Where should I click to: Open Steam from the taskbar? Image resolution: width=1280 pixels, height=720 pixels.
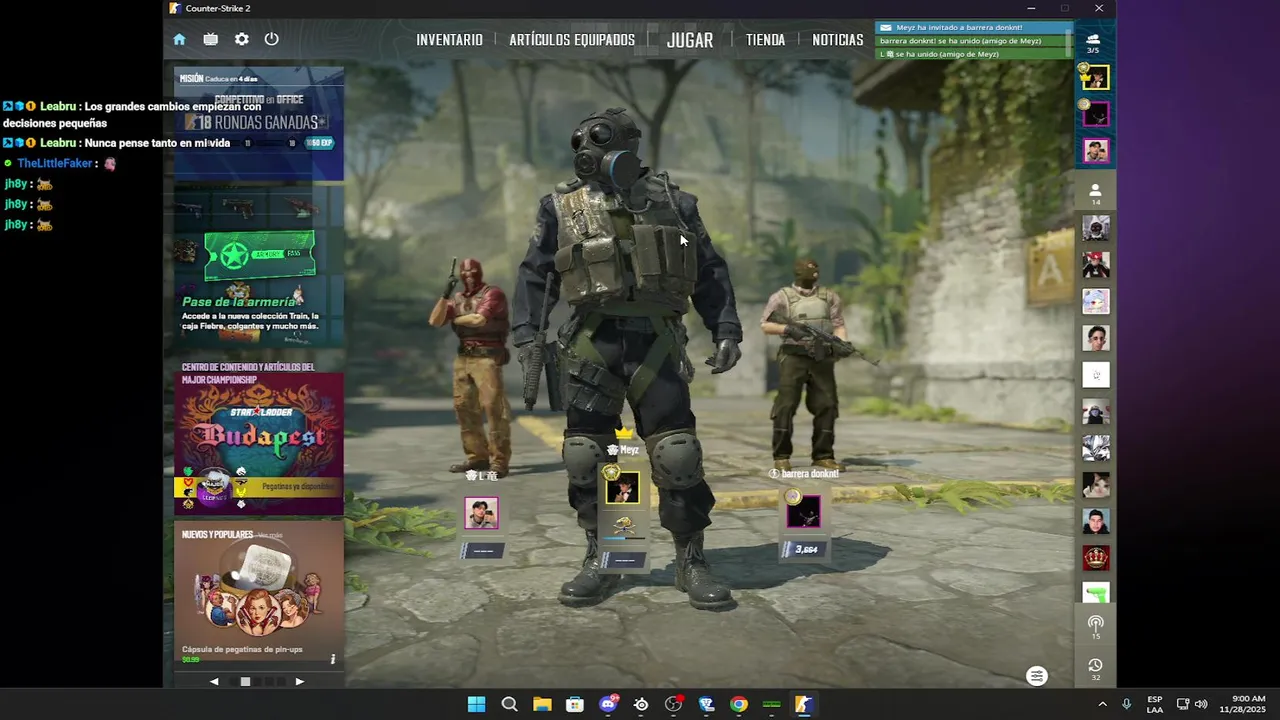[x=641, y=704]
